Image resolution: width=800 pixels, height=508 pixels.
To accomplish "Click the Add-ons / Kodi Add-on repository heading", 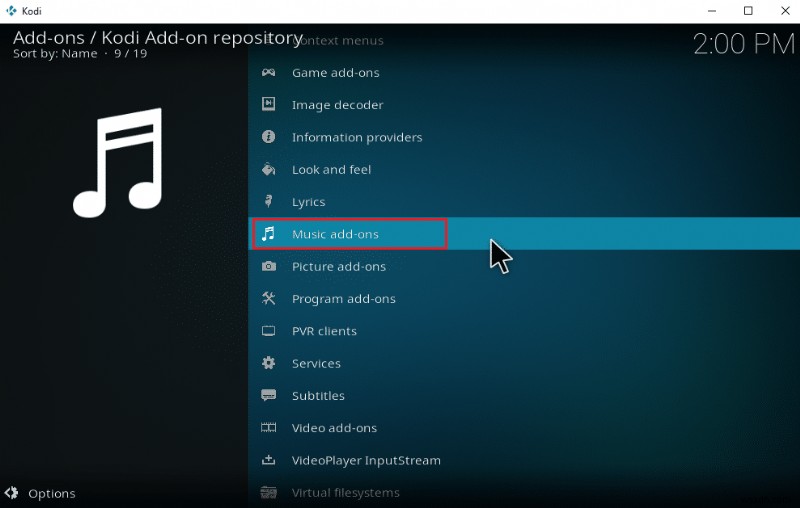I will (x=158, y=37).
